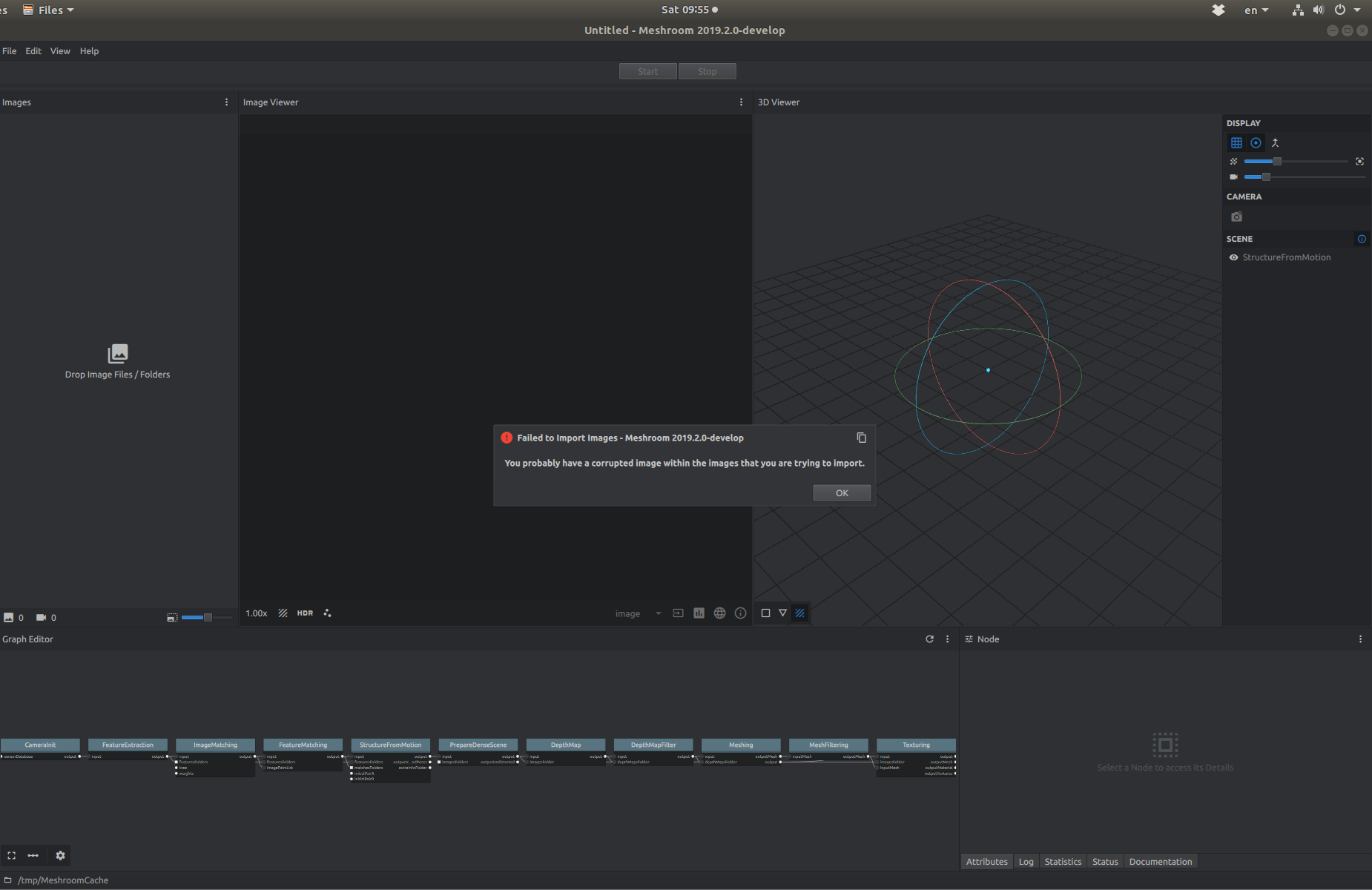This screenshot has width=1372, height=890.
Task: Click OK in the Failed to Import dialog
Action: 842,493
